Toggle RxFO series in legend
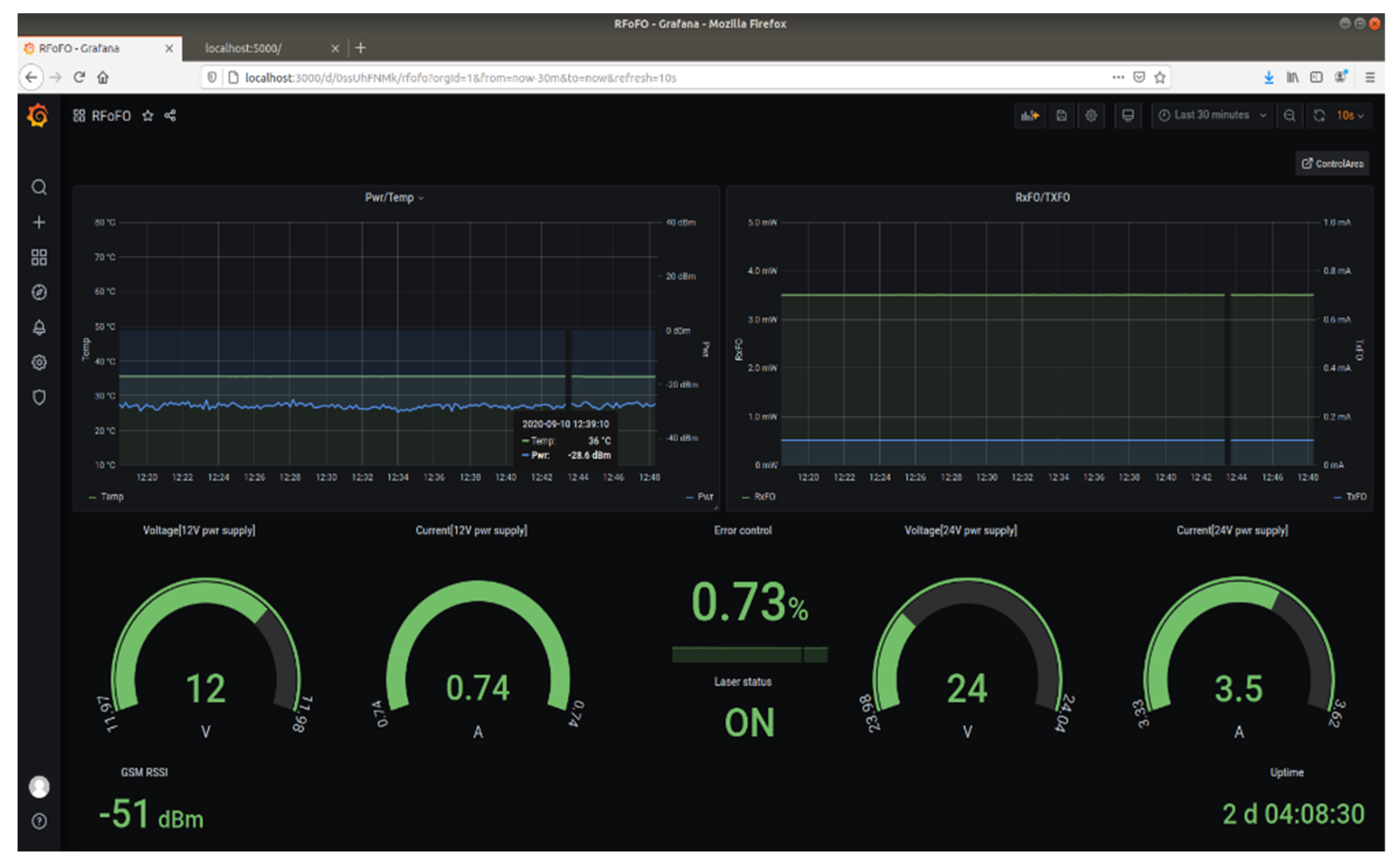 click(764, 497)
